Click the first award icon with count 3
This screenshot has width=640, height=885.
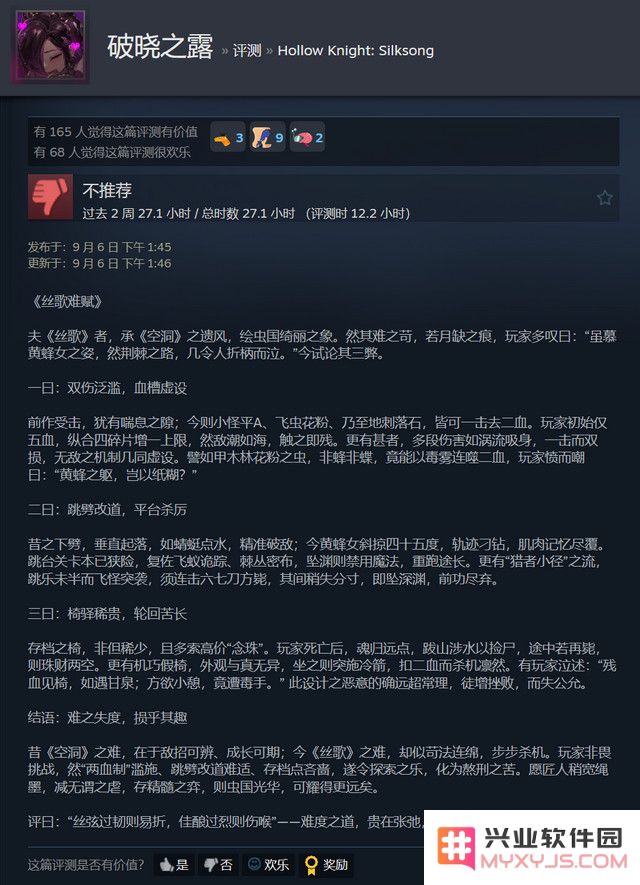(228, 137)
